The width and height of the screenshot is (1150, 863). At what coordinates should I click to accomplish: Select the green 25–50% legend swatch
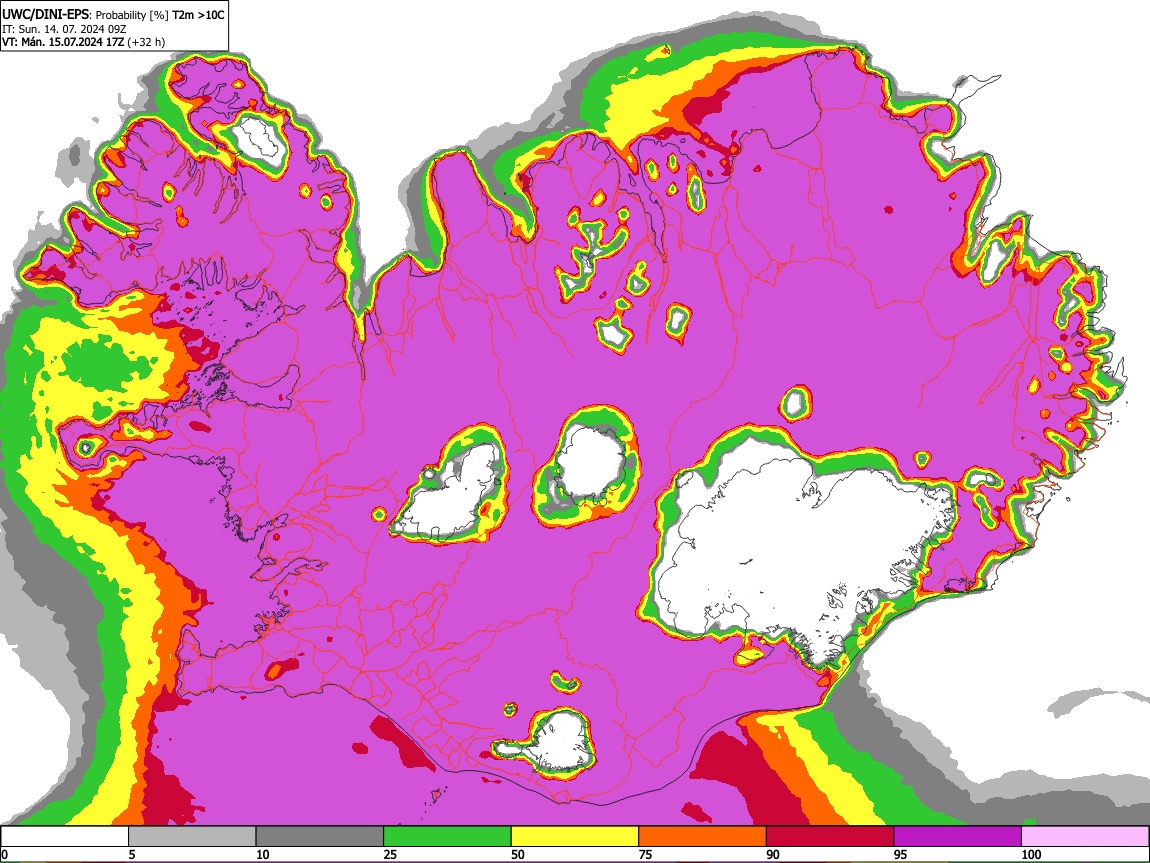(x=447, y=836)
